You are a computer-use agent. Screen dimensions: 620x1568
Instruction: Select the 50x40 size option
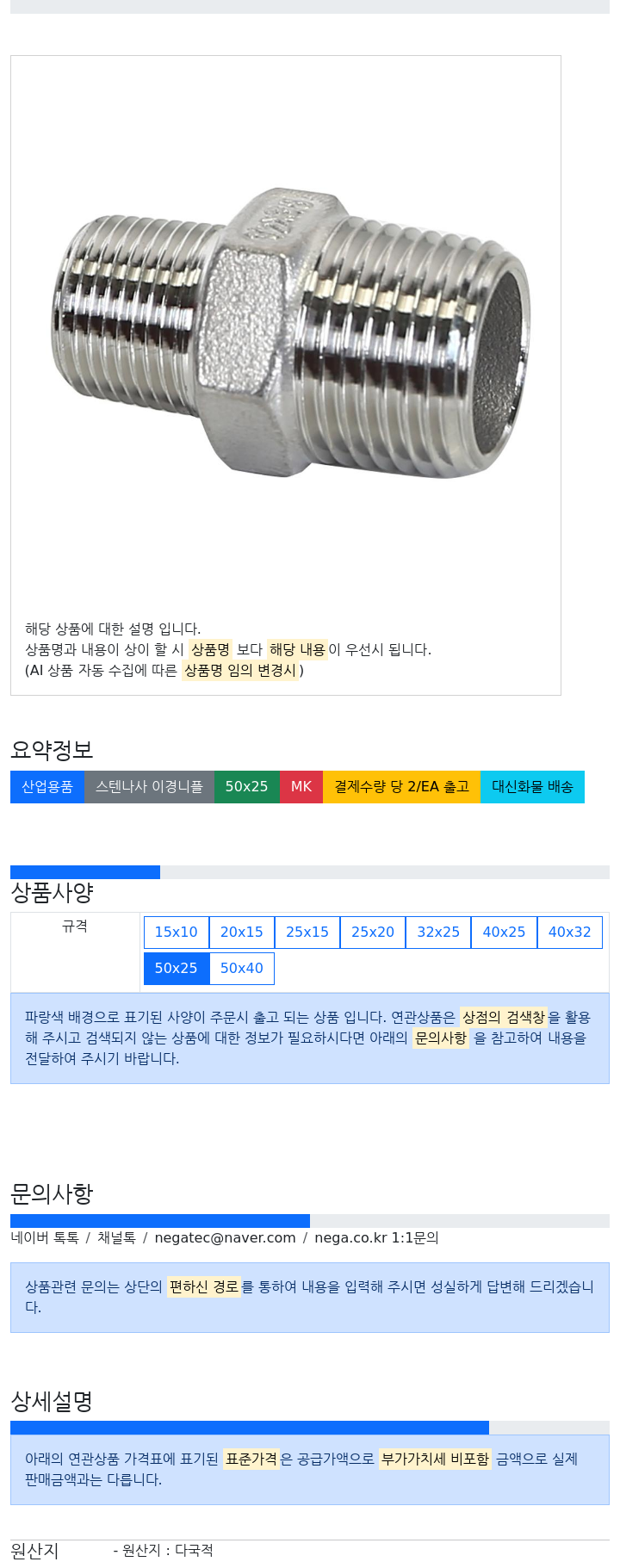[242, 968]
